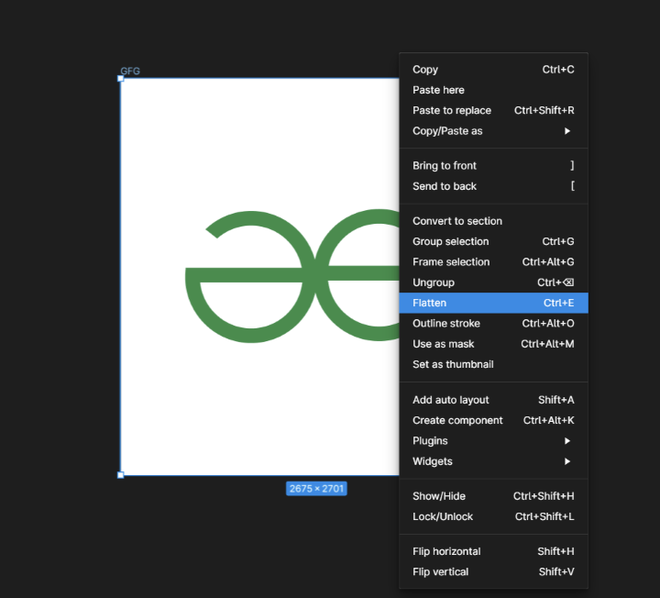Choose Outline stroke

[x=493, y=323]
